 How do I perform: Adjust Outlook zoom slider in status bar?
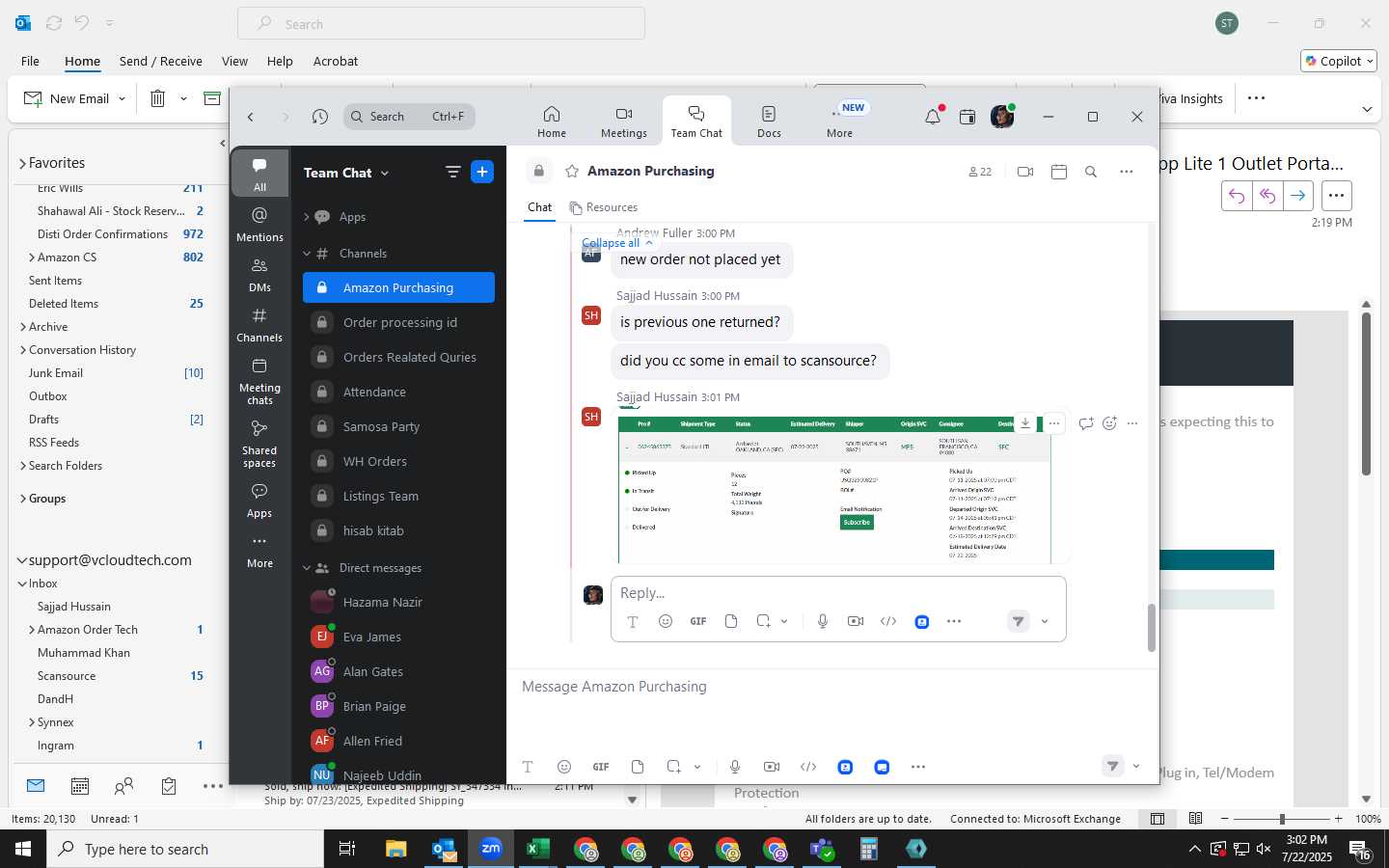pyautogui.click(x=1282, y=819)
